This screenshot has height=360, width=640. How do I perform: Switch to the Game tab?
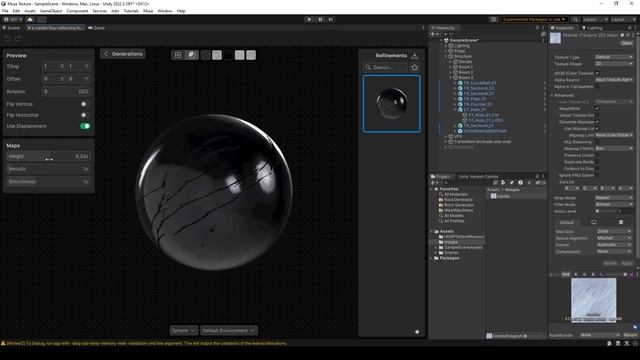click(97, 28)
